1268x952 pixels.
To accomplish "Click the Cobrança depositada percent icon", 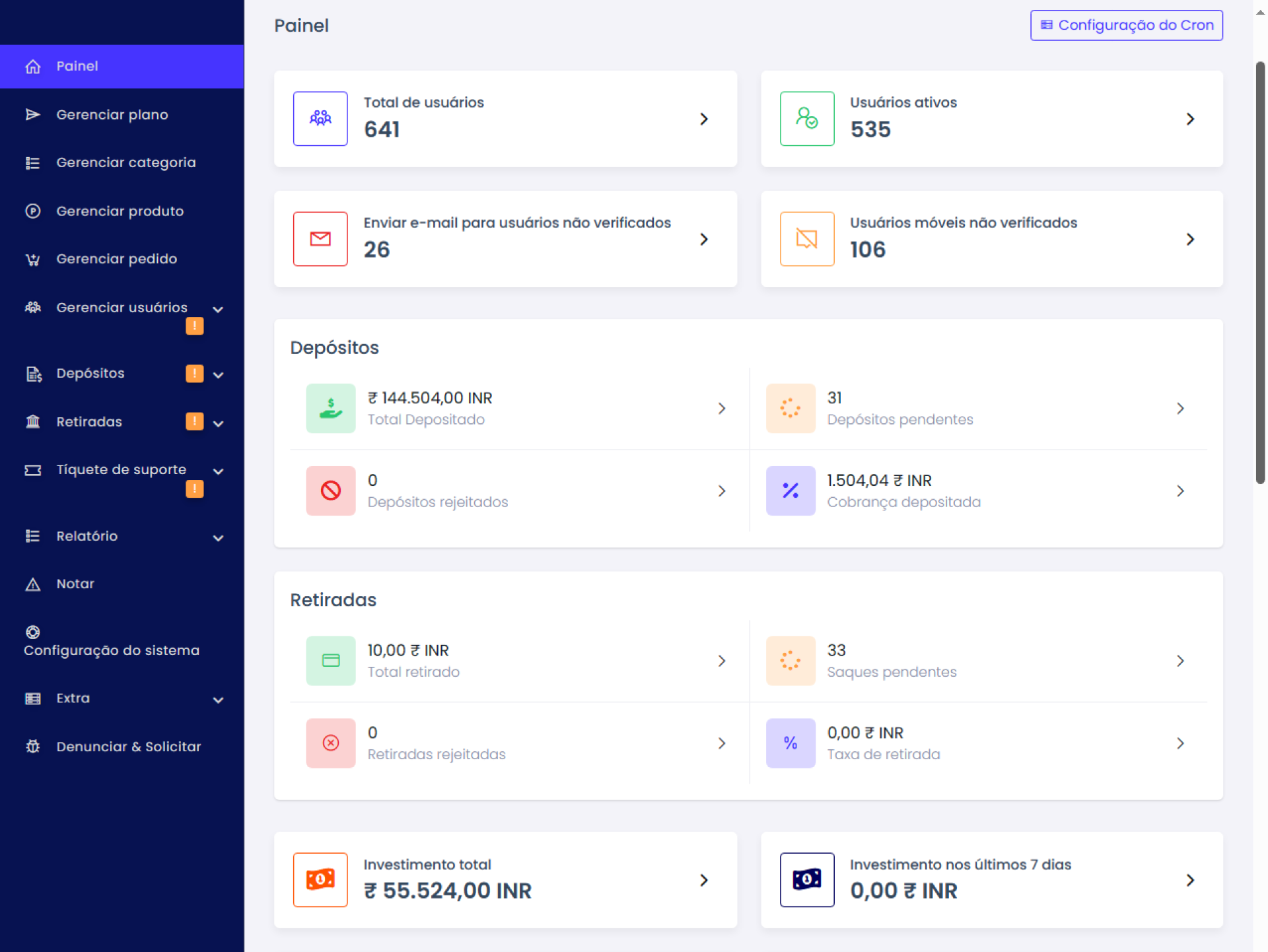I will (790, 491).
